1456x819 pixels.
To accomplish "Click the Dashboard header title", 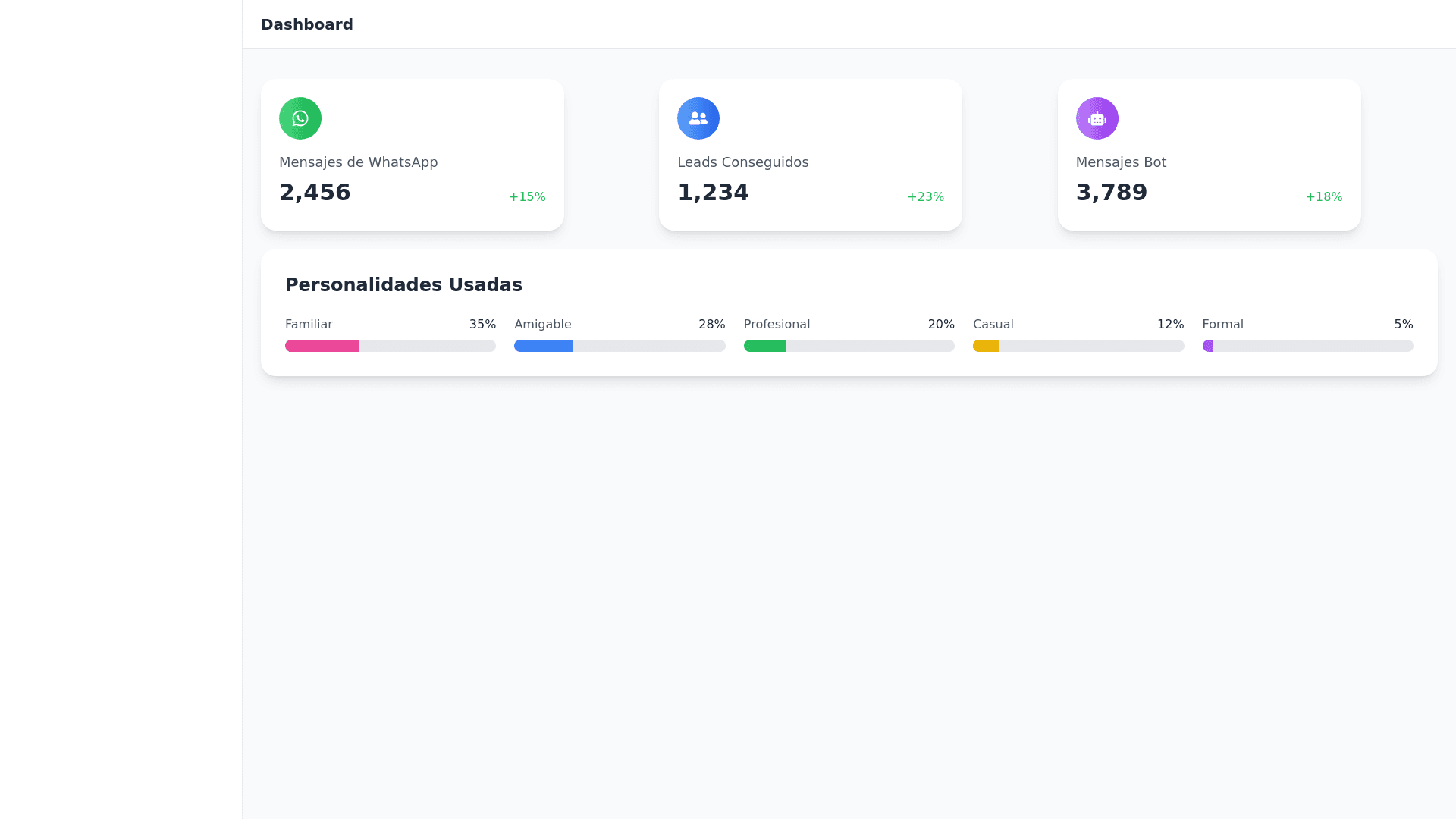I will click(x=306, y=24).
